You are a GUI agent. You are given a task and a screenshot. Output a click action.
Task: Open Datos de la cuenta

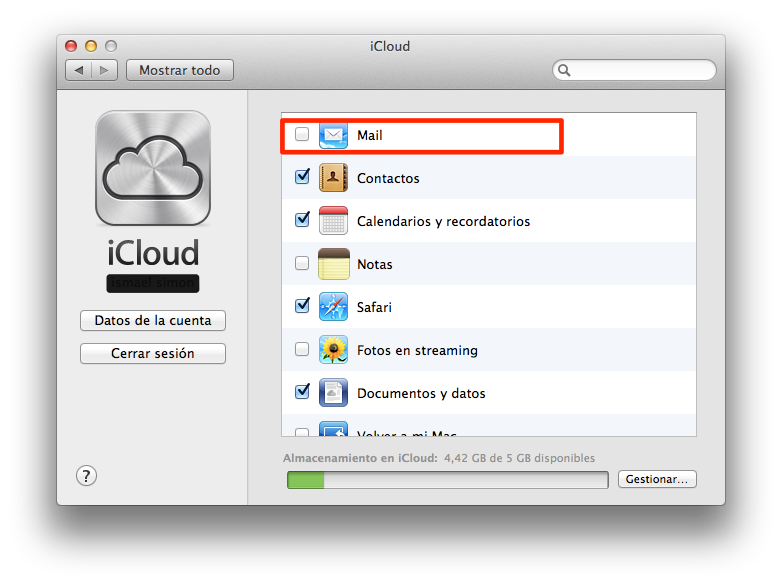pyautogui.click(x=153, y=320)
